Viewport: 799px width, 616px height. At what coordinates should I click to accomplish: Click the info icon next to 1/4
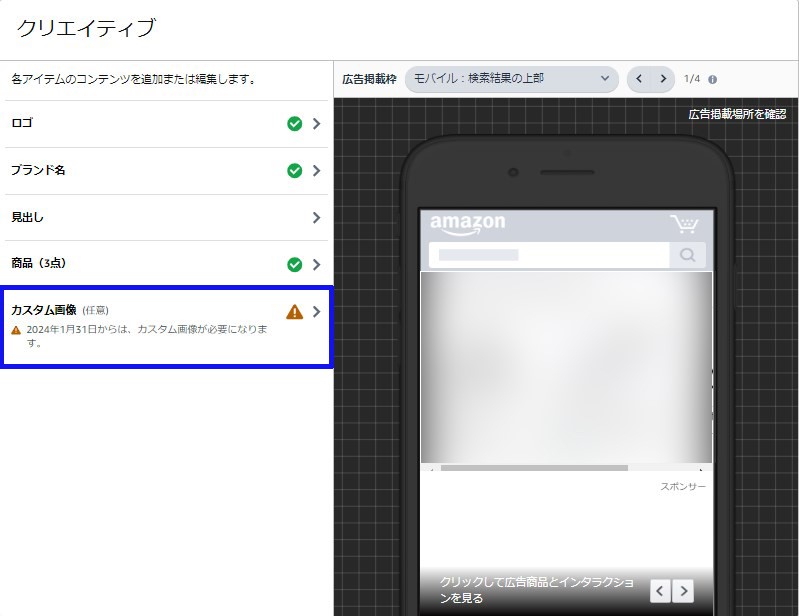[x=712, y=79]
